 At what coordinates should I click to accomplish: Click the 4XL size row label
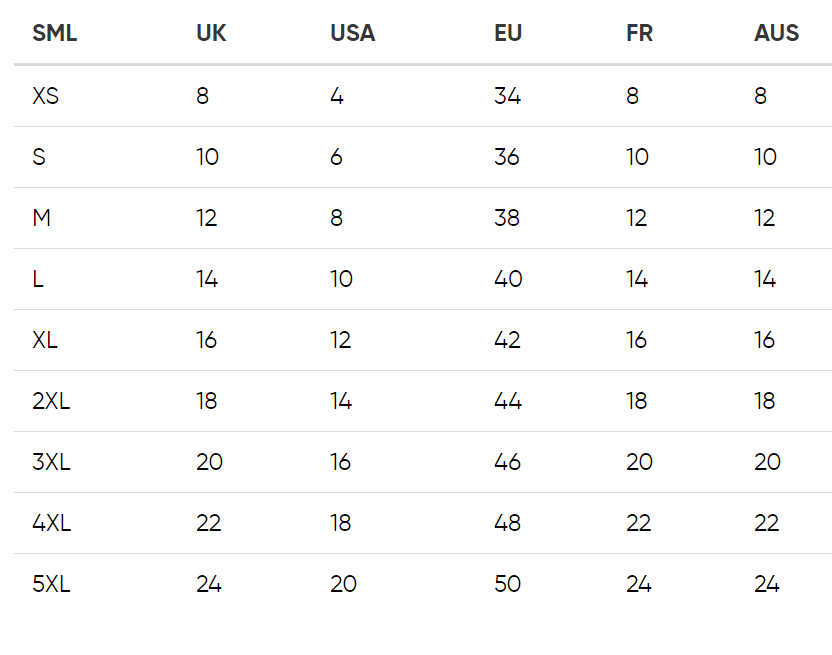[x=51, y=523]
